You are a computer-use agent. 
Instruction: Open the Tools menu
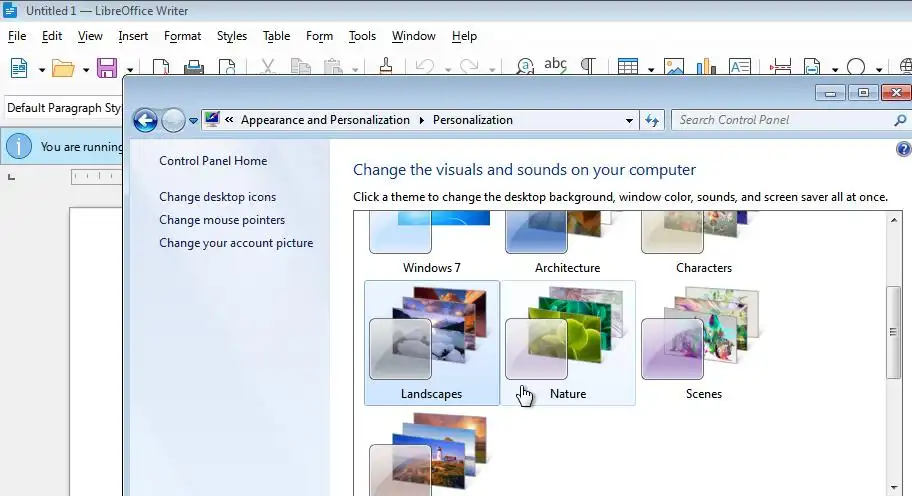tap(362, 36)
